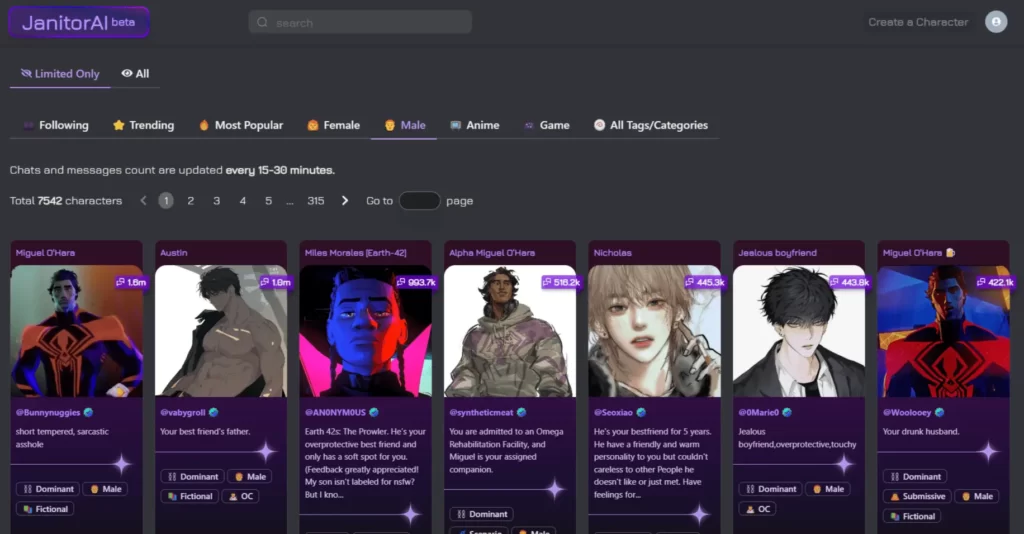Click the verified badge next to @Woolooey
Screen dimensions: 1024x534
[x=940, y=413]
